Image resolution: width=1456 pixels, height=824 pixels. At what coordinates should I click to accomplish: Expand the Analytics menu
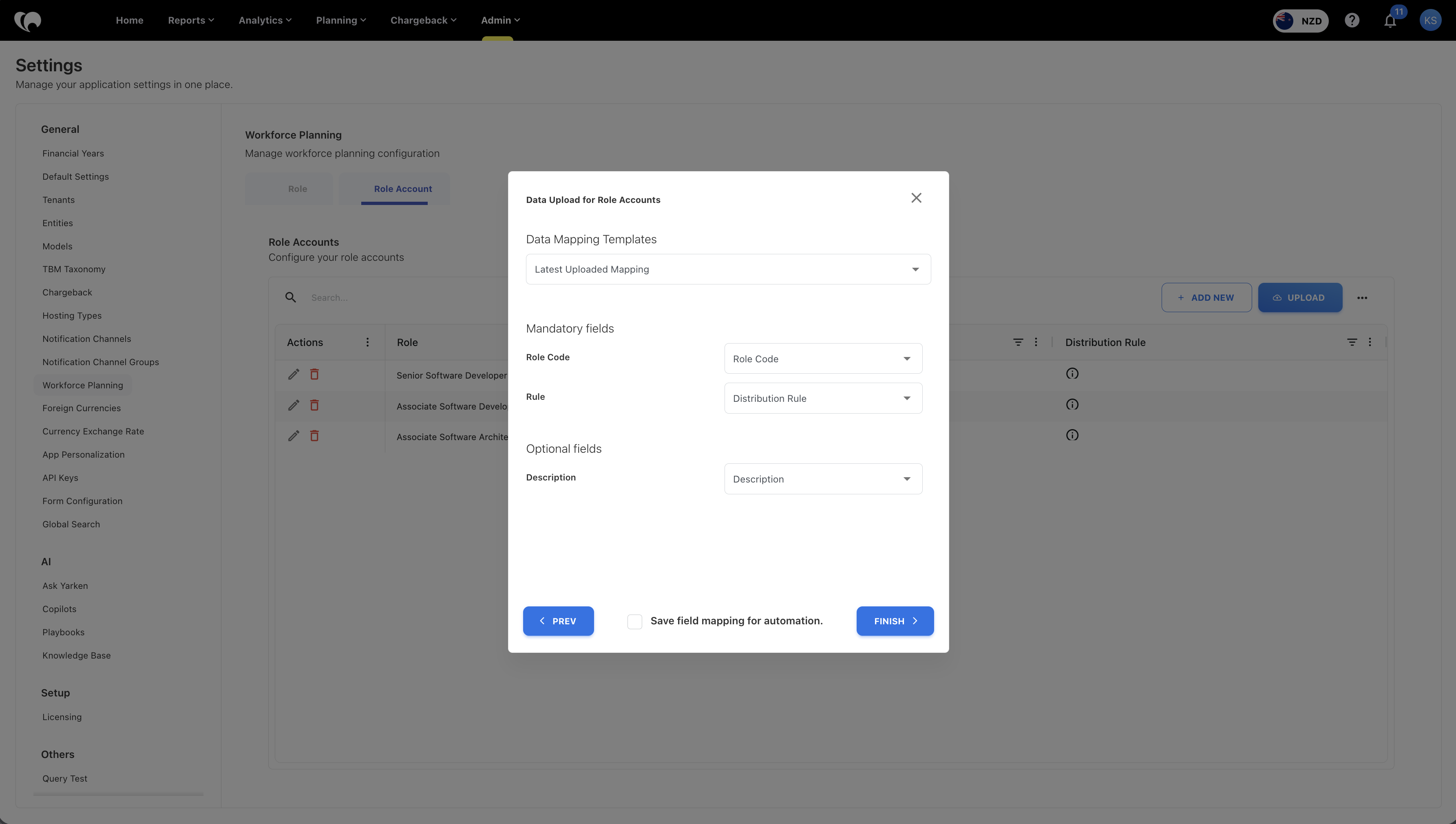coord(265,20)
